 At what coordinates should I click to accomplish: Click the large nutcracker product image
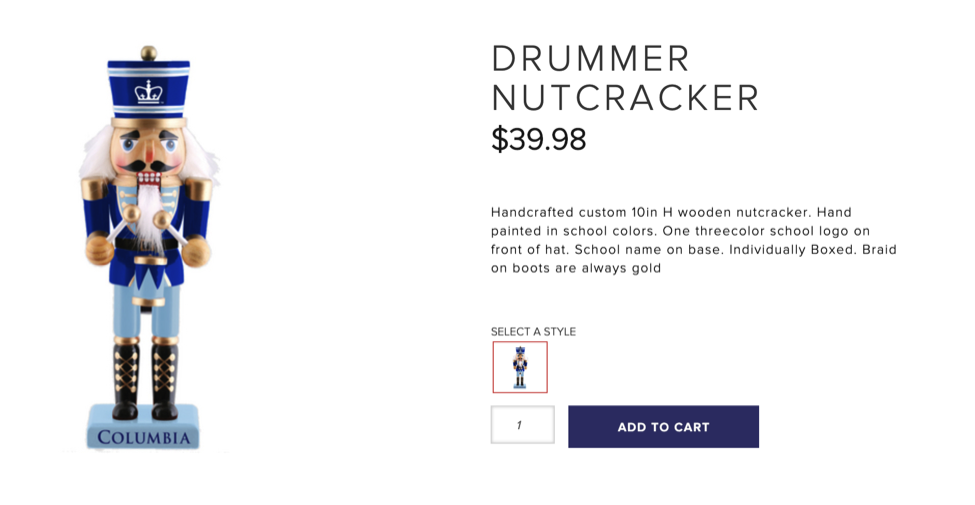coord(148,250)
